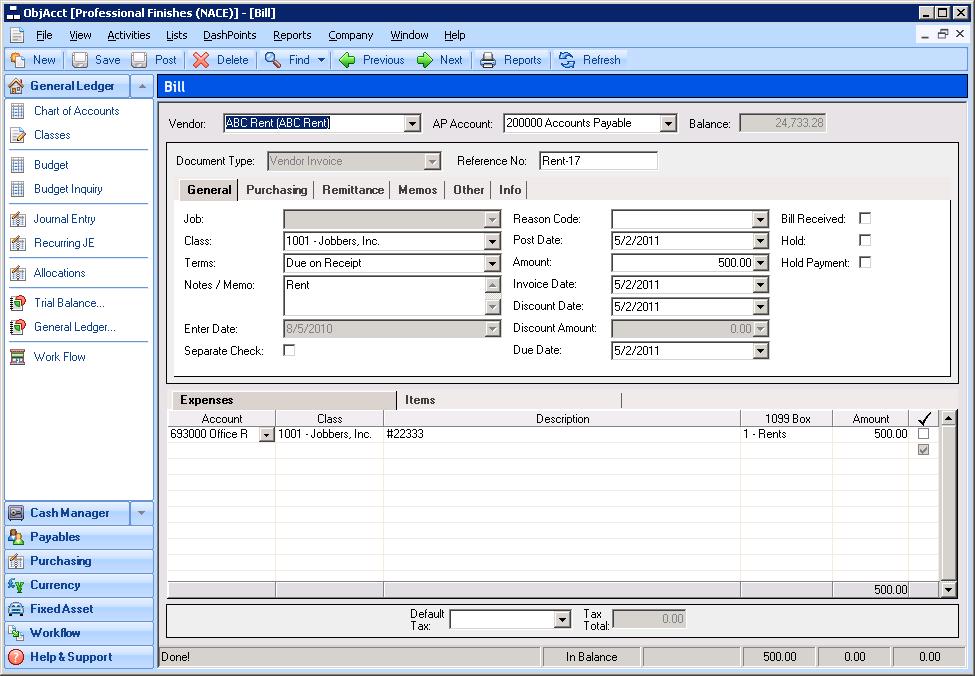Click the 1 - Rents 1099 Box cell
This screenshot has width=975, height=676.
point(787,434)
